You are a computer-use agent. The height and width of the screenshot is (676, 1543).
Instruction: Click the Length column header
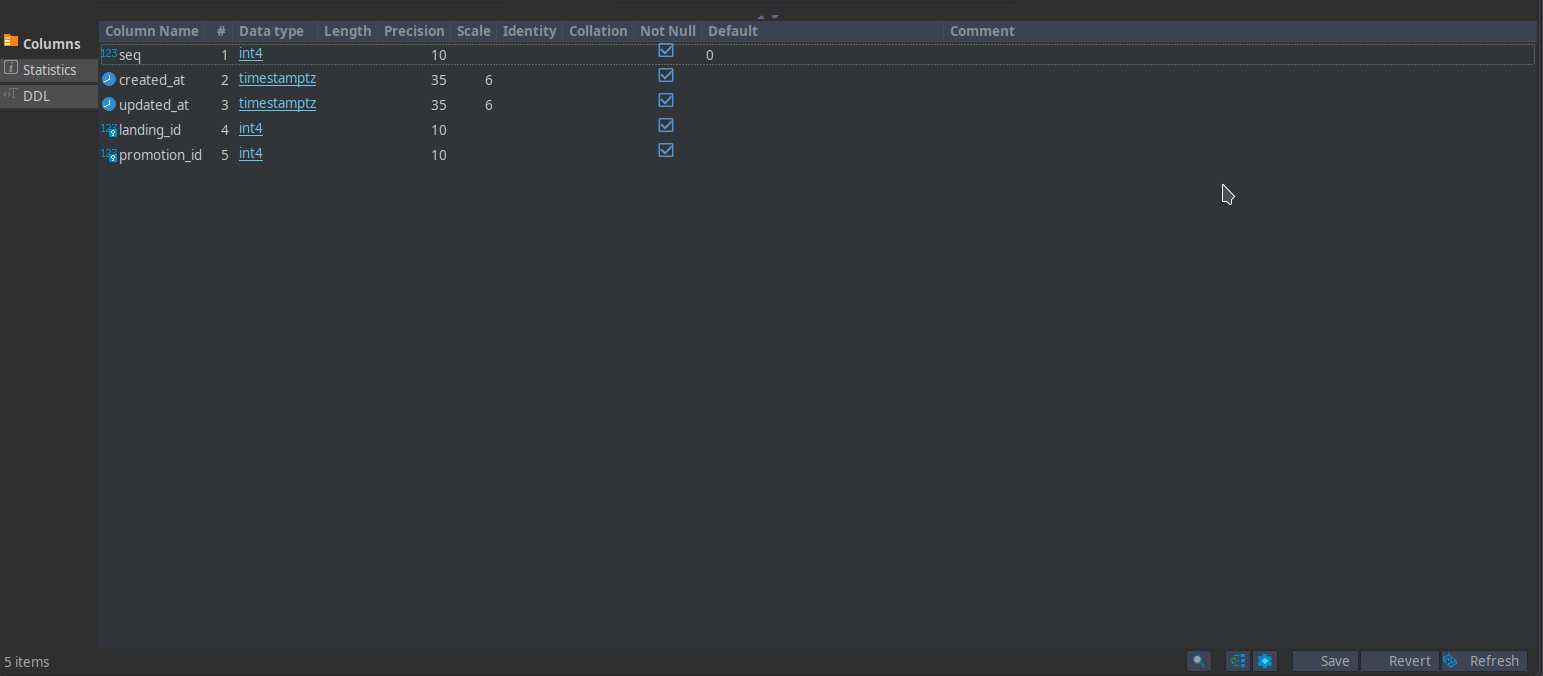coord(348,31)
